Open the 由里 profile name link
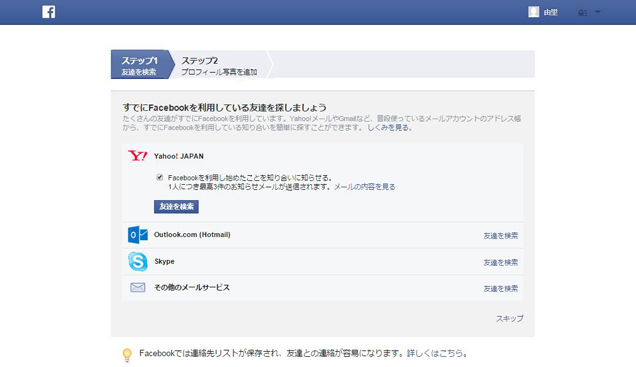The width and height of the screenshot is (636, 367). point(550,13)
